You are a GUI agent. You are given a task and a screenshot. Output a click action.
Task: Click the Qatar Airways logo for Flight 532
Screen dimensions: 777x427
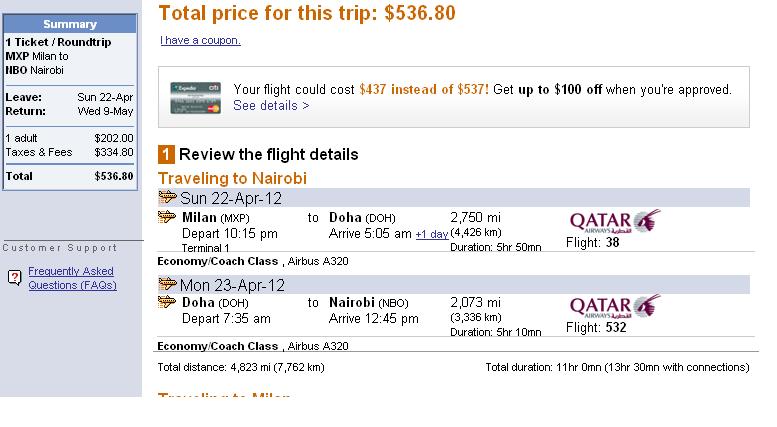[615, 306]
